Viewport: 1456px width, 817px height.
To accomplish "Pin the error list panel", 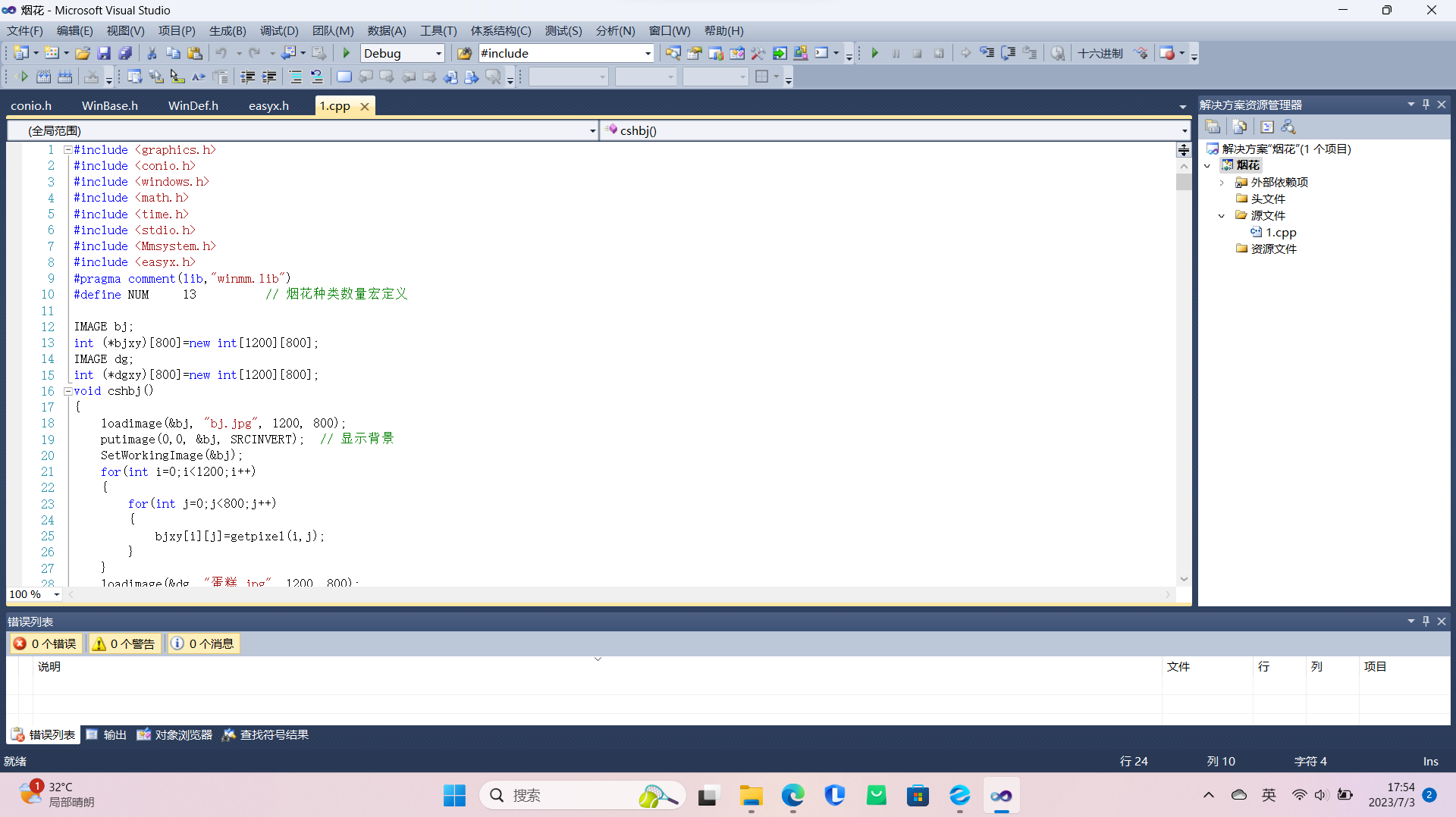I will coord(1426,621).
